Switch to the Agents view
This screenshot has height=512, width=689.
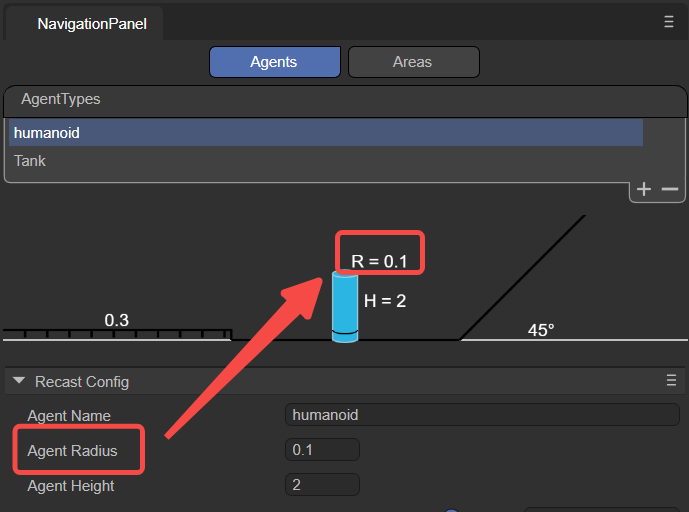(274, 62)
